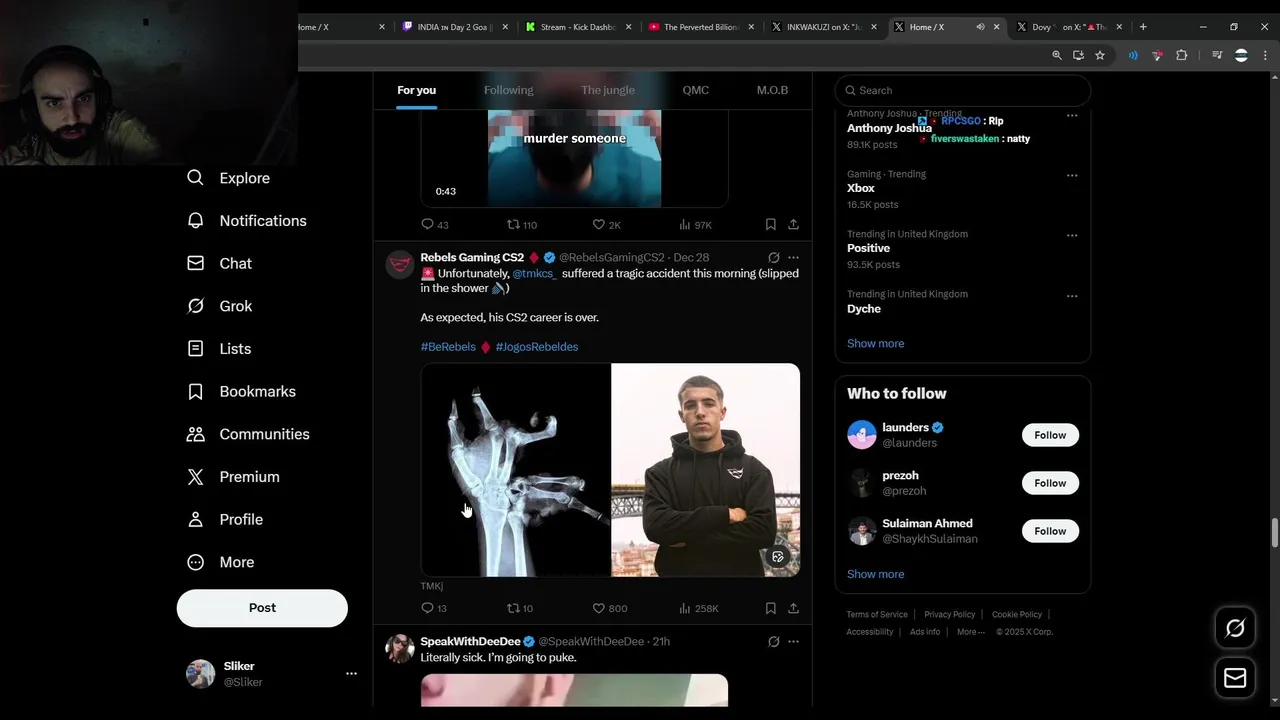The height and width of the screenshot is (720, 1280).
Task: Open the #JogosRebeldes hashtag
Action: [x=537, y=347]
